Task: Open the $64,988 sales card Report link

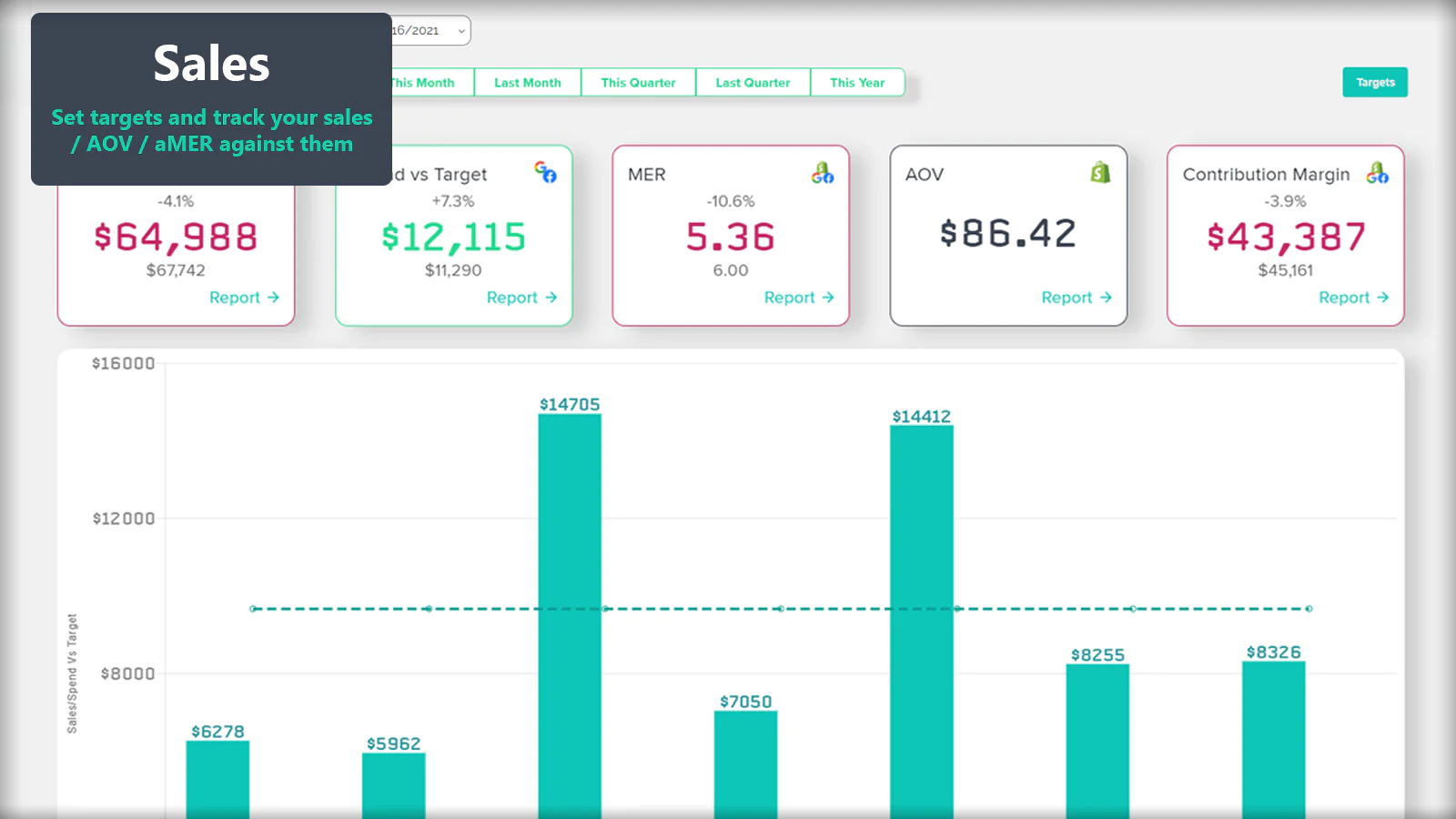Action: pyautogui.click(x=235, y=298)
